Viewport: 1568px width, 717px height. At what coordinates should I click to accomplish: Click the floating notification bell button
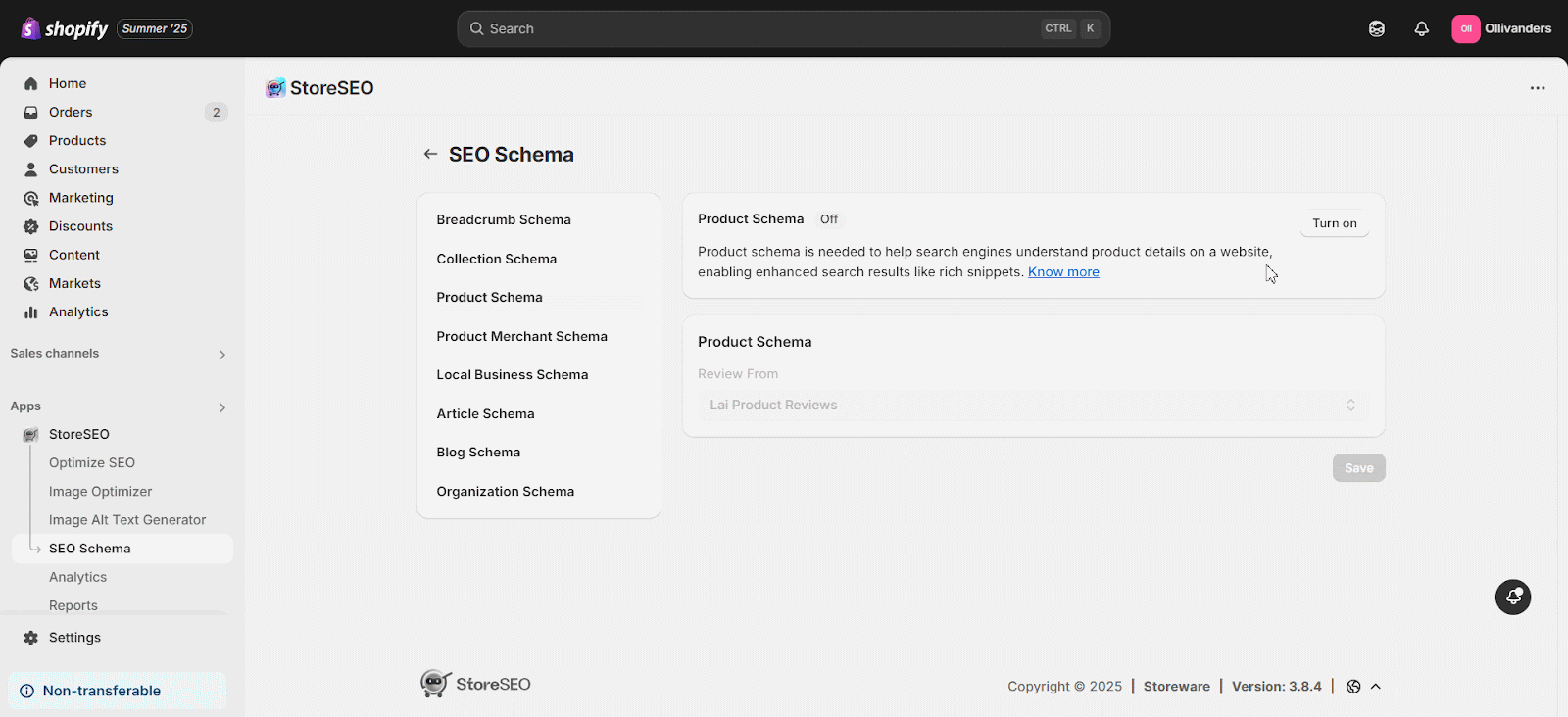coord(1513,597)
